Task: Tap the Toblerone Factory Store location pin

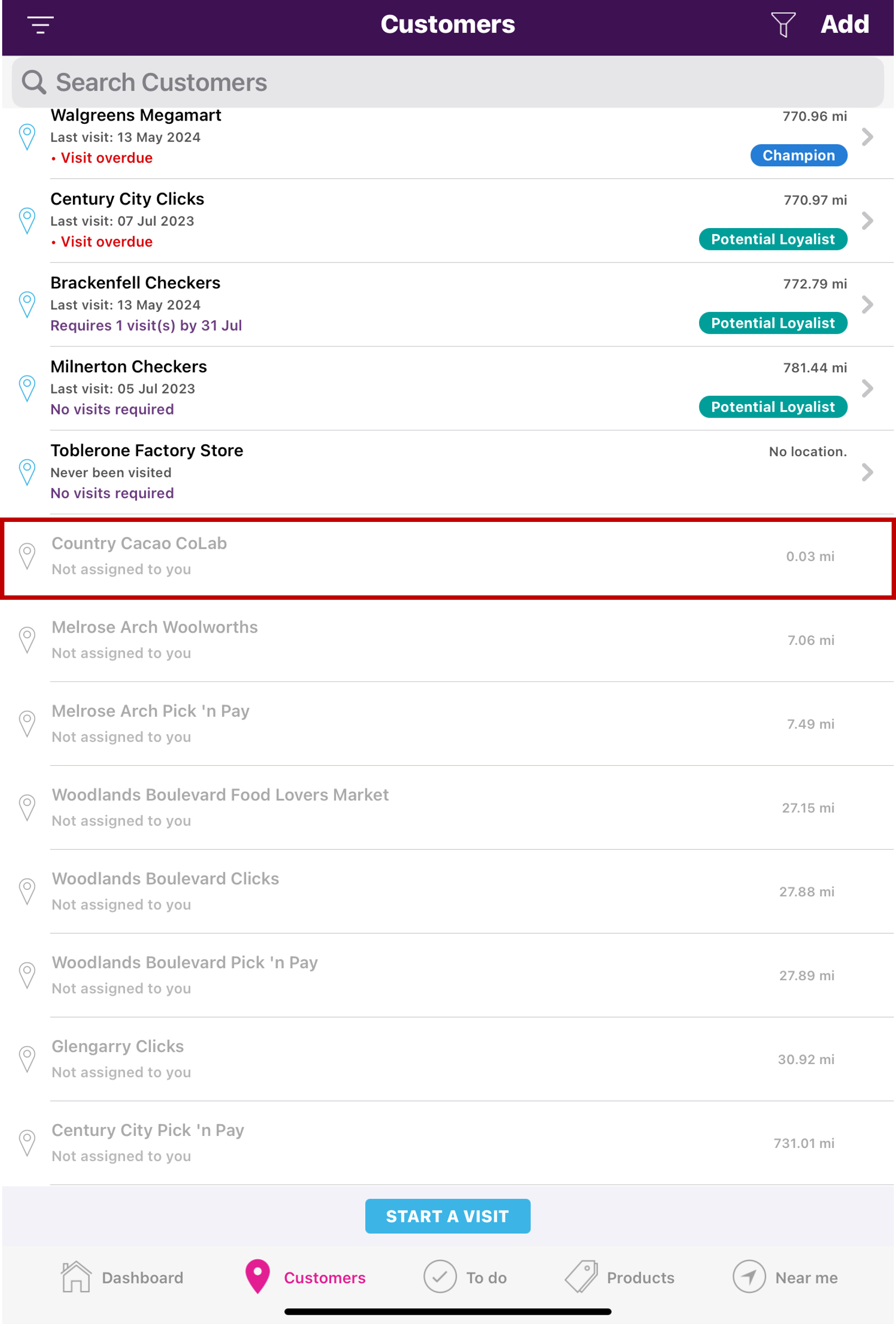Action: click(27, 472)
